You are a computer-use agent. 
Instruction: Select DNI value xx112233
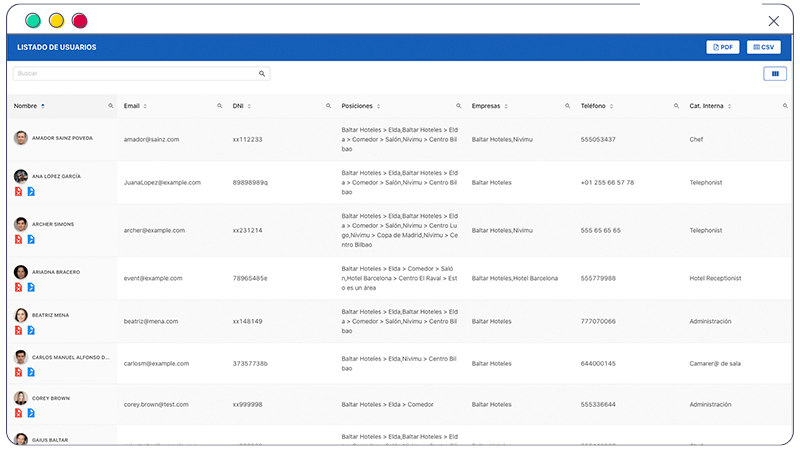tap(247, 139)
